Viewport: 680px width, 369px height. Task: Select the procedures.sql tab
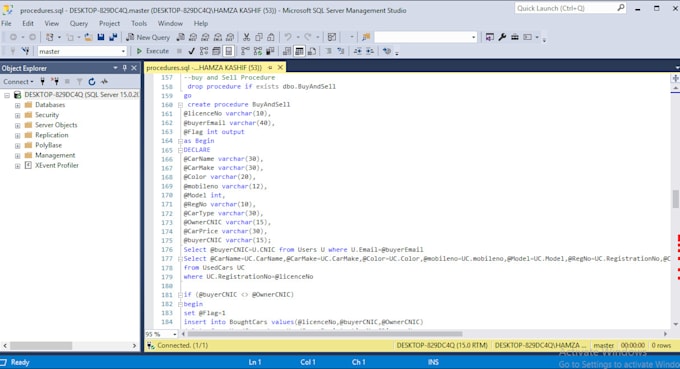click(x=204, y=67)
